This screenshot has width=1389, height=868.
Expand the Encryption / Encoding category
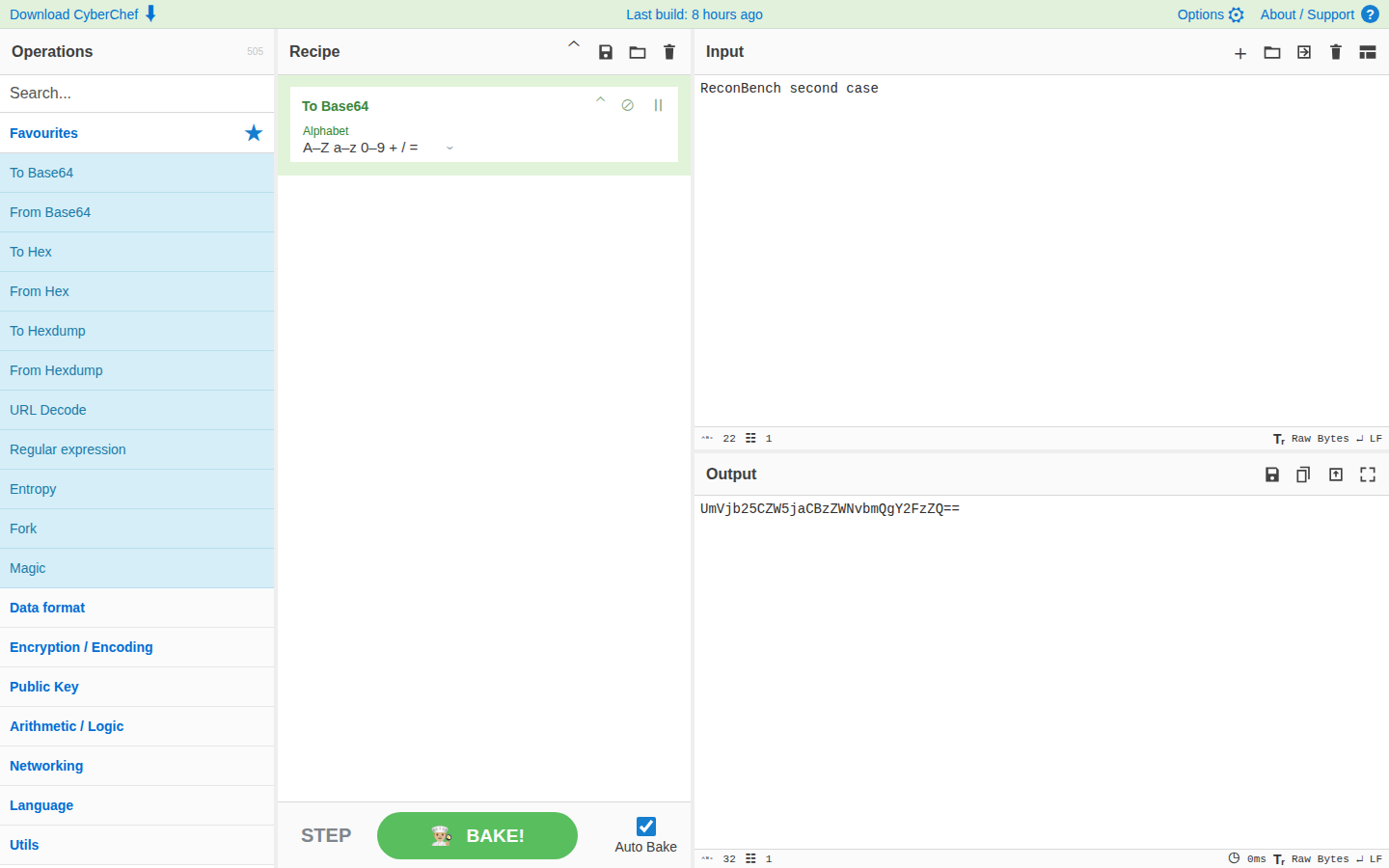(x=137, y=647)
